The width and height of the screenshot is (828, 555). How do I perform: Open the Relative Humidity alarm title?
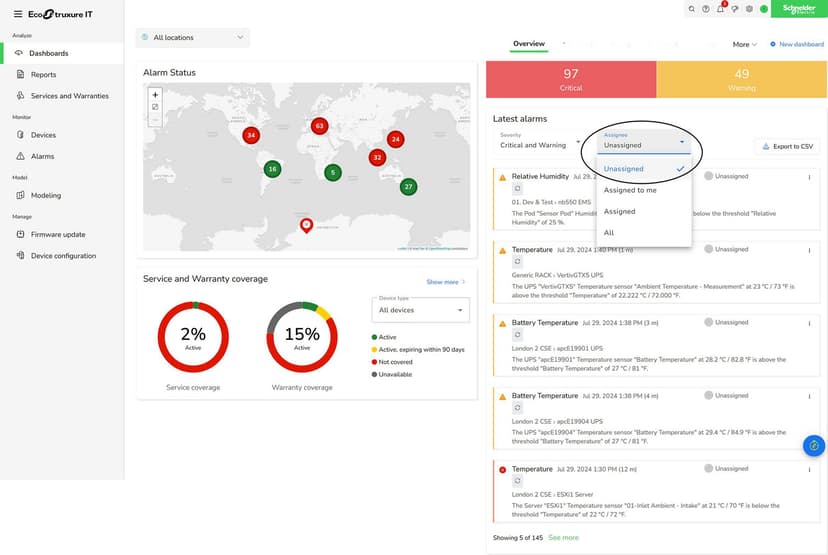click(x=540, y=176)
